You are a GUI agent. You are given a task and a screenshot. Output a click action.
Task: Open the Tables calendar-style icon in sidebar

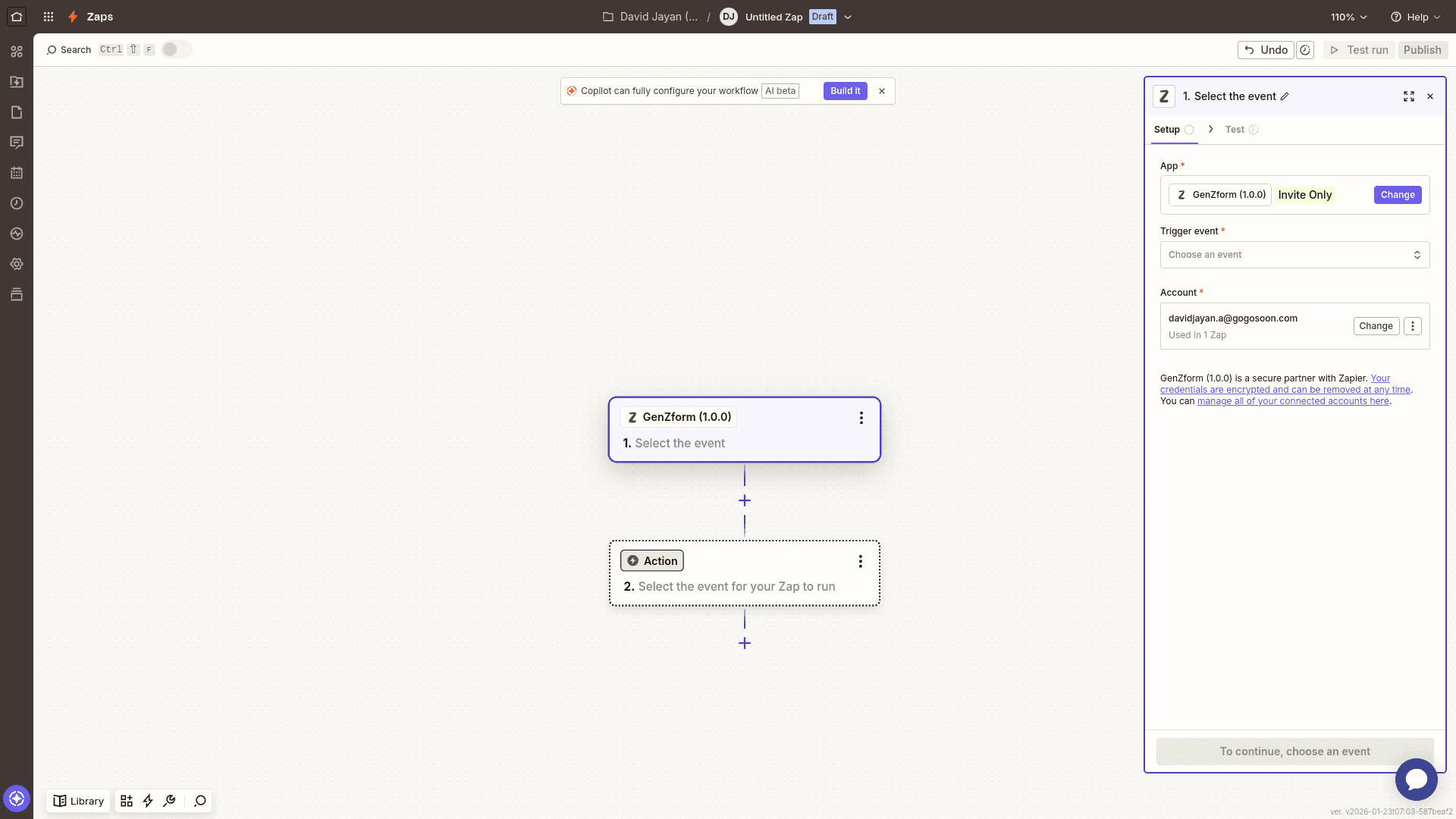tap(17, 173)
